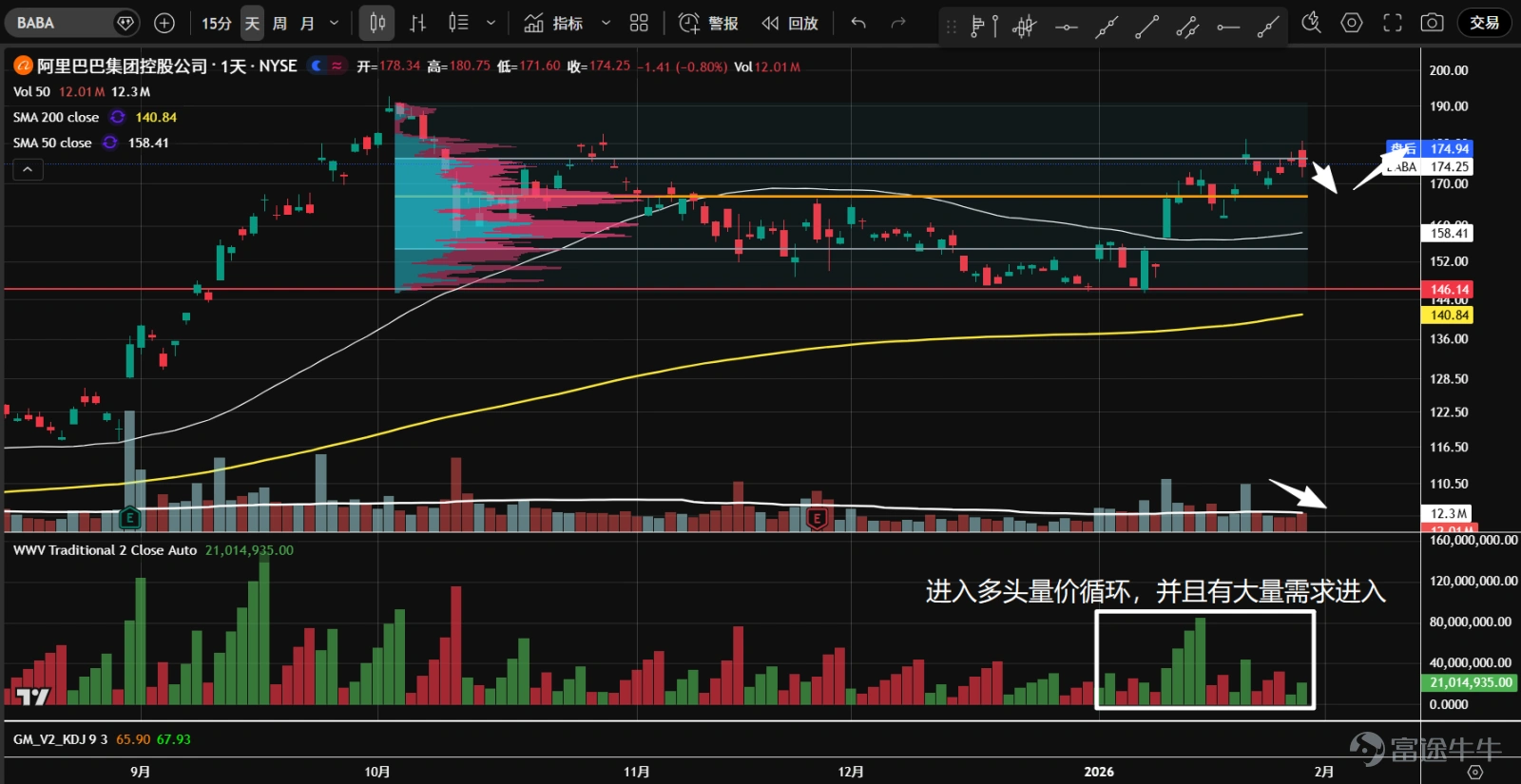
Task: Click the Alibaba orange logo icon
Action: point(23,67)
